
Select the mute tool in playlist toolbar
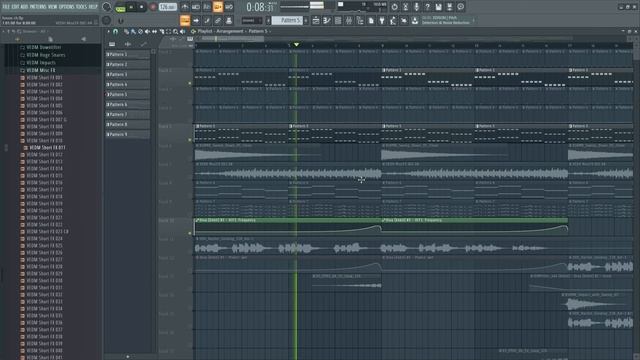click(x=147, y=31)
